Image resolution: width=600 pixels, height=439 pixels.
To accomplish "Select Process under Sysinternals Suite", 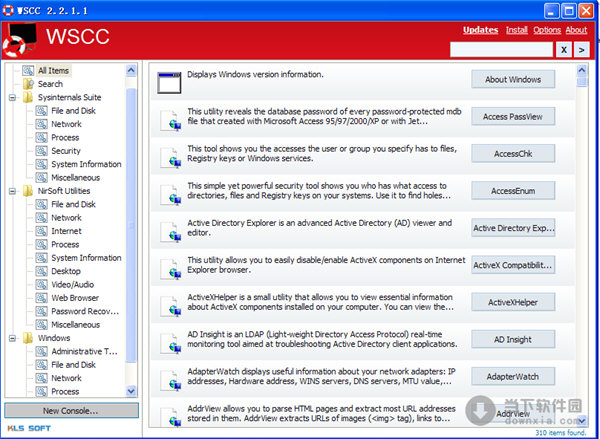I will [65, 137].
